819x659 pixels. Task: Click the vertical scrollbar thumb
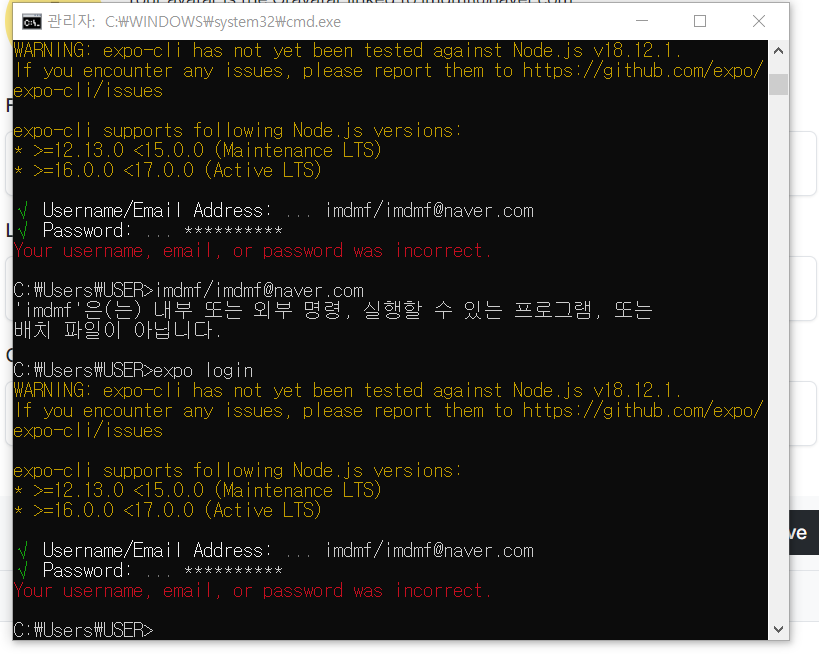(x=778, y=84)
